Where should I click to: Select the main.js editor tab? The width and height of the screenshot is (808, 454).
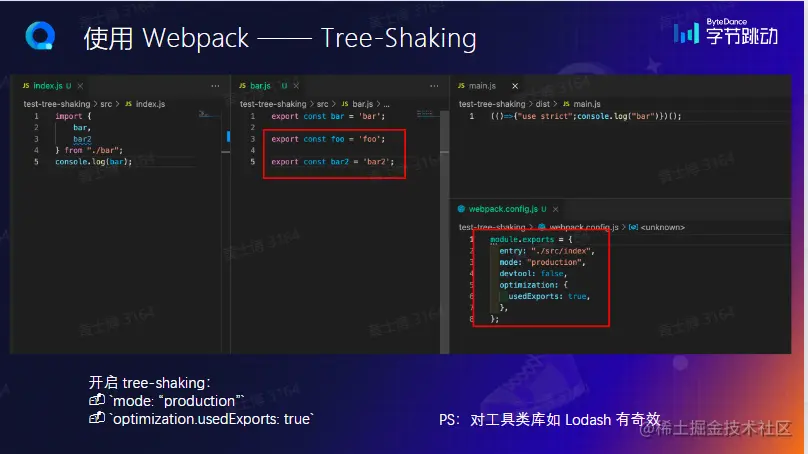(x=482, y=86)
